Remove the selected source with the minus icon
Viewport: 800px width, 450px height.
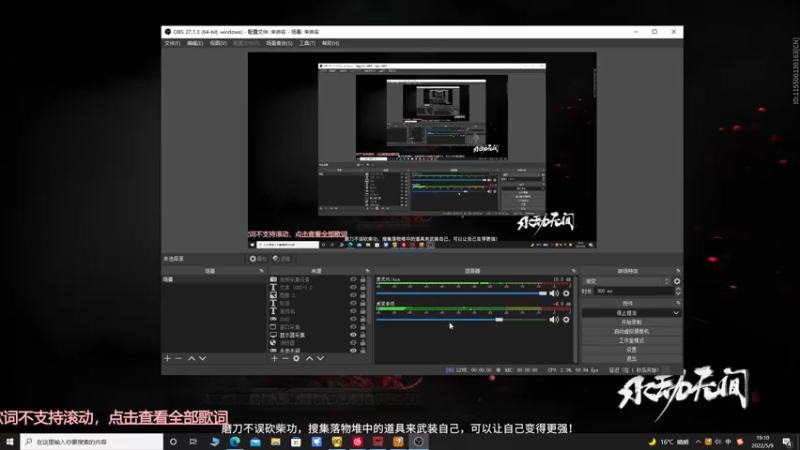[285, 359]
